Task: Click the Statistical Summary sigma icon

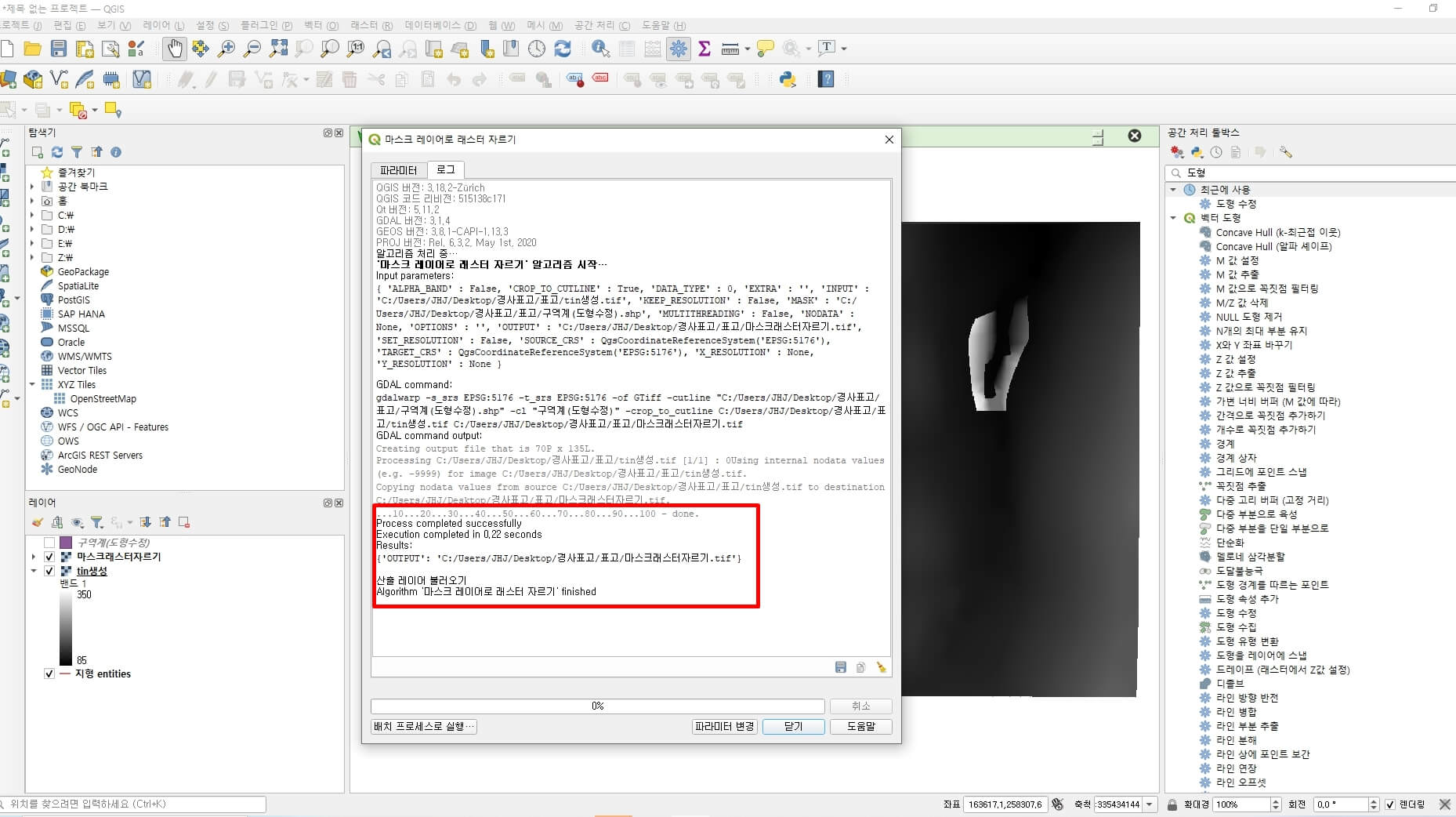Action: 704,49
